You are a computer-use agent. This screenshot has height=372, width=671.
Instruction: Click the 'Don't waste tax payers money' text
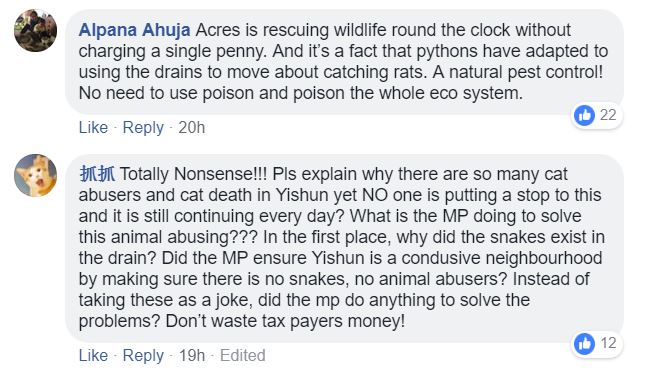click(285, 321)
